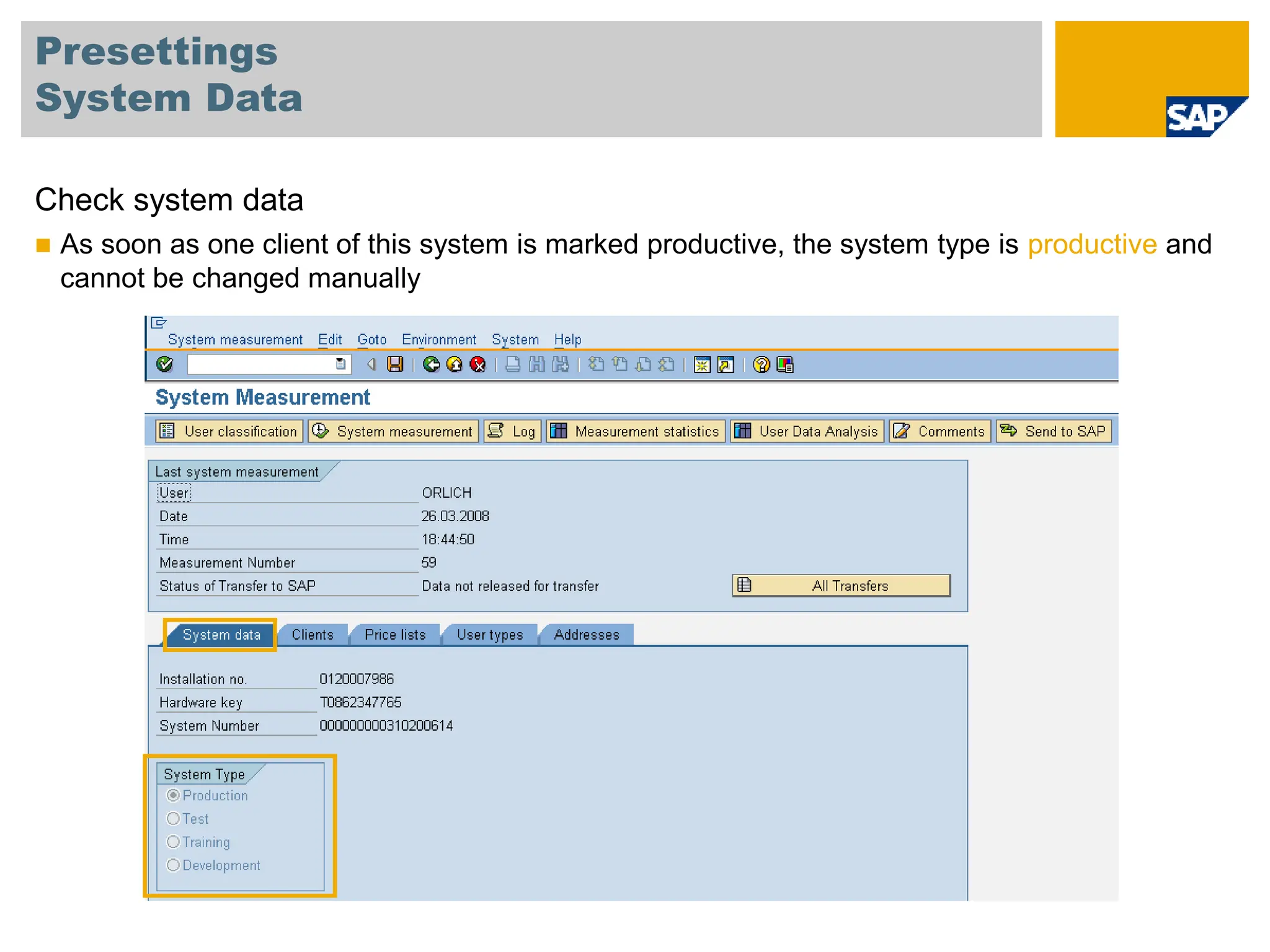Image resolution: width=1270 pixels, height=952 pixels.
Task: Switch to the Addresses tab
Action: pyautogui.click(x=587, y=635)
